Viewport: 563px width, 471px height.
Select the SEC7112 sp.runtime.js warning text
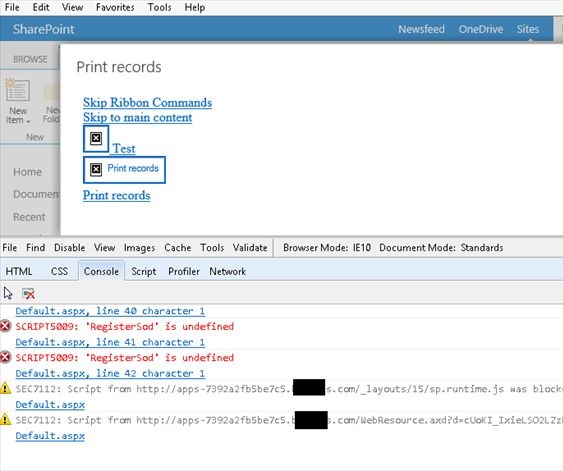(289, 389)
